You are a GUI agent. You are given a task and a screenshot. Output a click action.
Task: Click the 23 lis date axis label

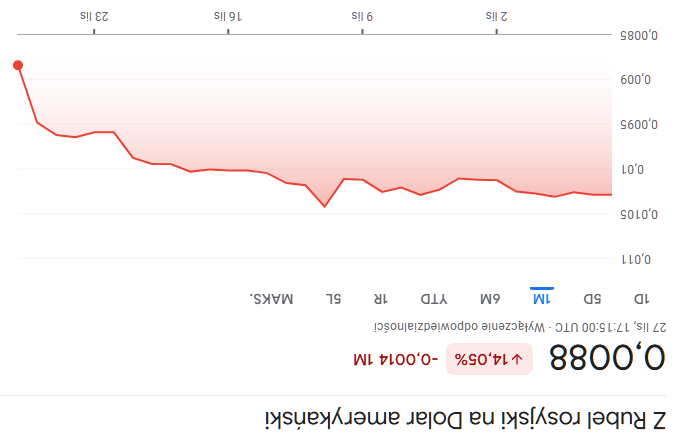[x=94, y=16]
